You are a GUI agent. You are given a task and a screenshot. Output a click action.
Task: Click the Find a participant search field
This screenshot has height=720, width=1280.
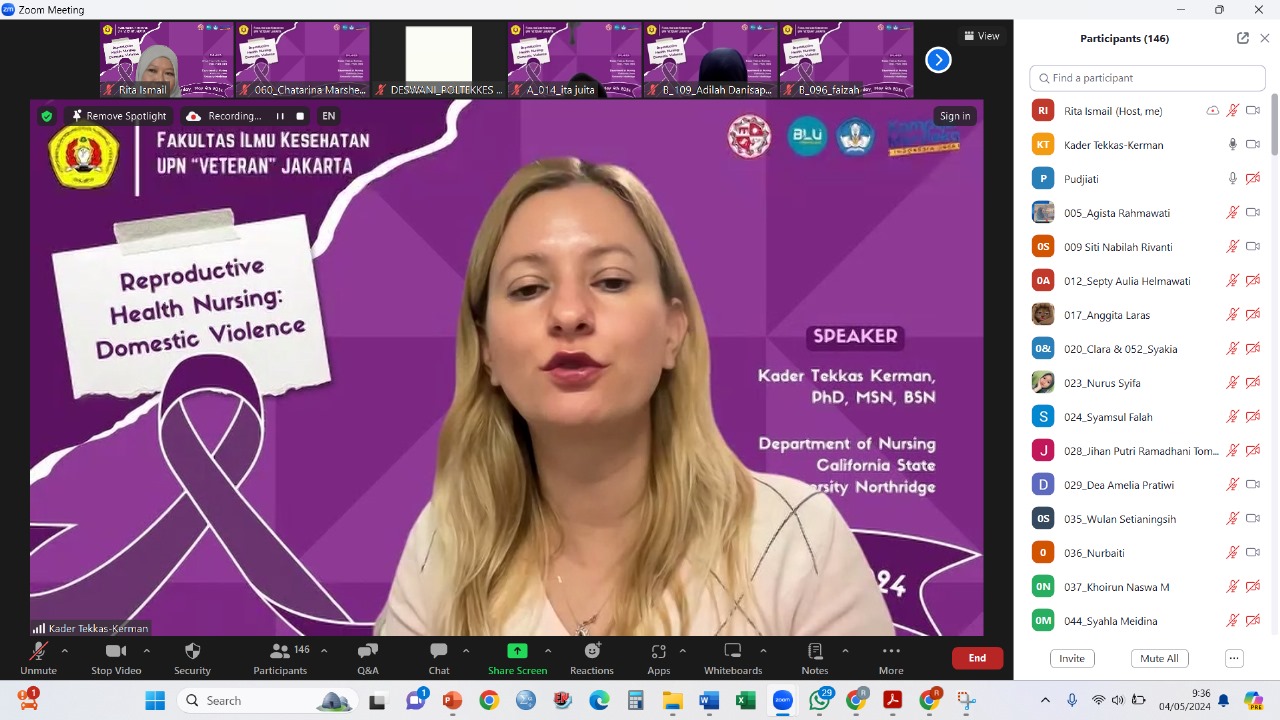[1146, 78]
